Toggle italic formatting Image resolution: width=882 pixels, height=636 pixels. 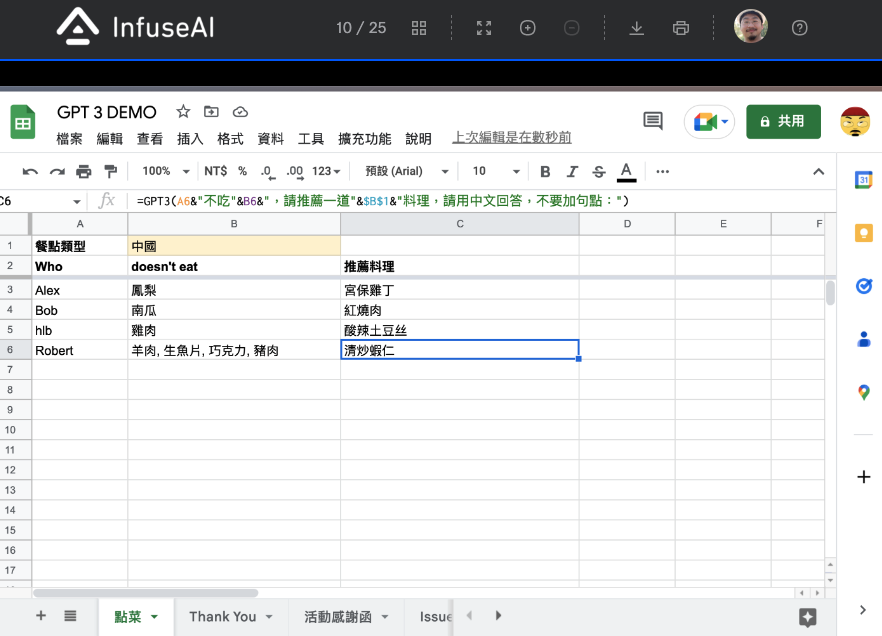tap(572, 171)
